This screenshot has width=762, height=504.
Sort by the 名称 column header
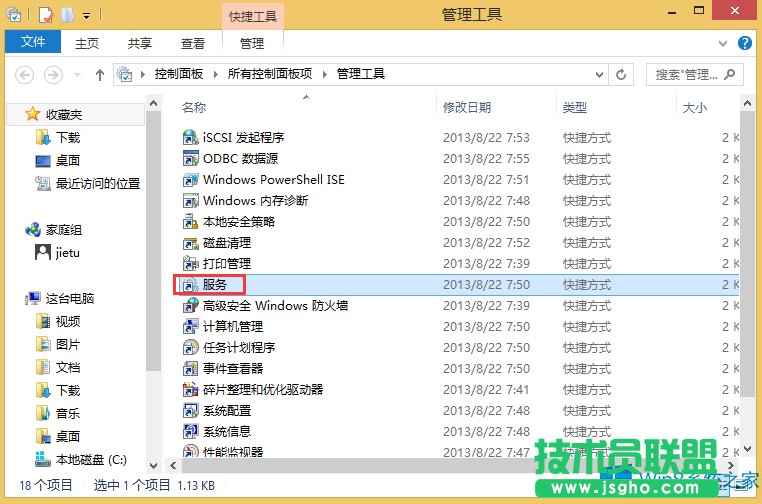pos(194,107)
